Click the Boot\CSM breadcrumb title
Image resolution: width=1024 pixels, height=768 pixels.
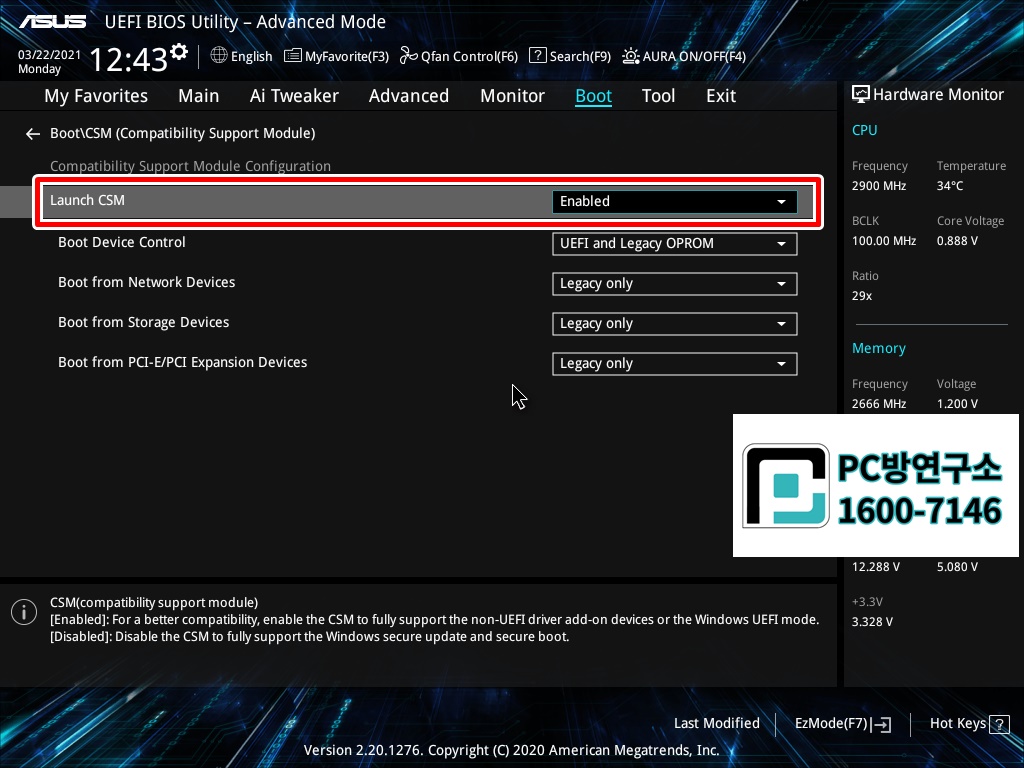pos(182,134)
